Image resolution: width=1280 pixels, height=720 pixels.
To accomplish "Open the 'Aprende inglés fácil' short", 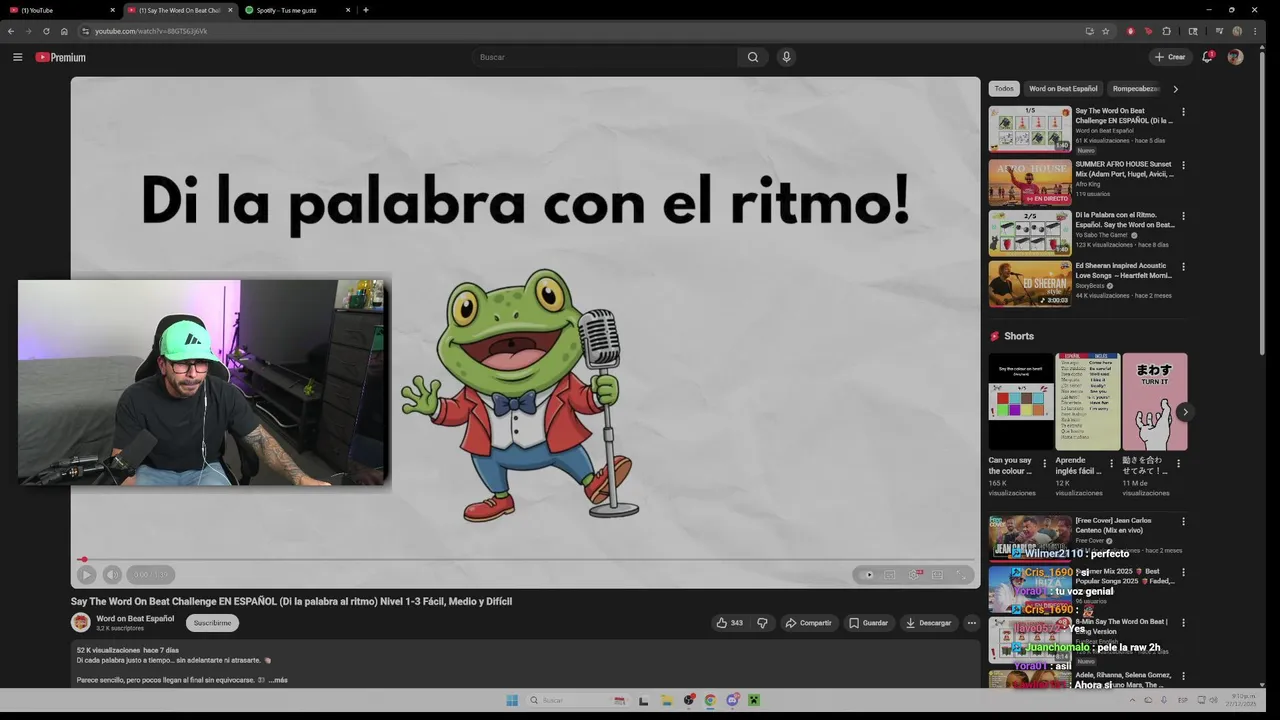I will click(x=1088, y=401).
